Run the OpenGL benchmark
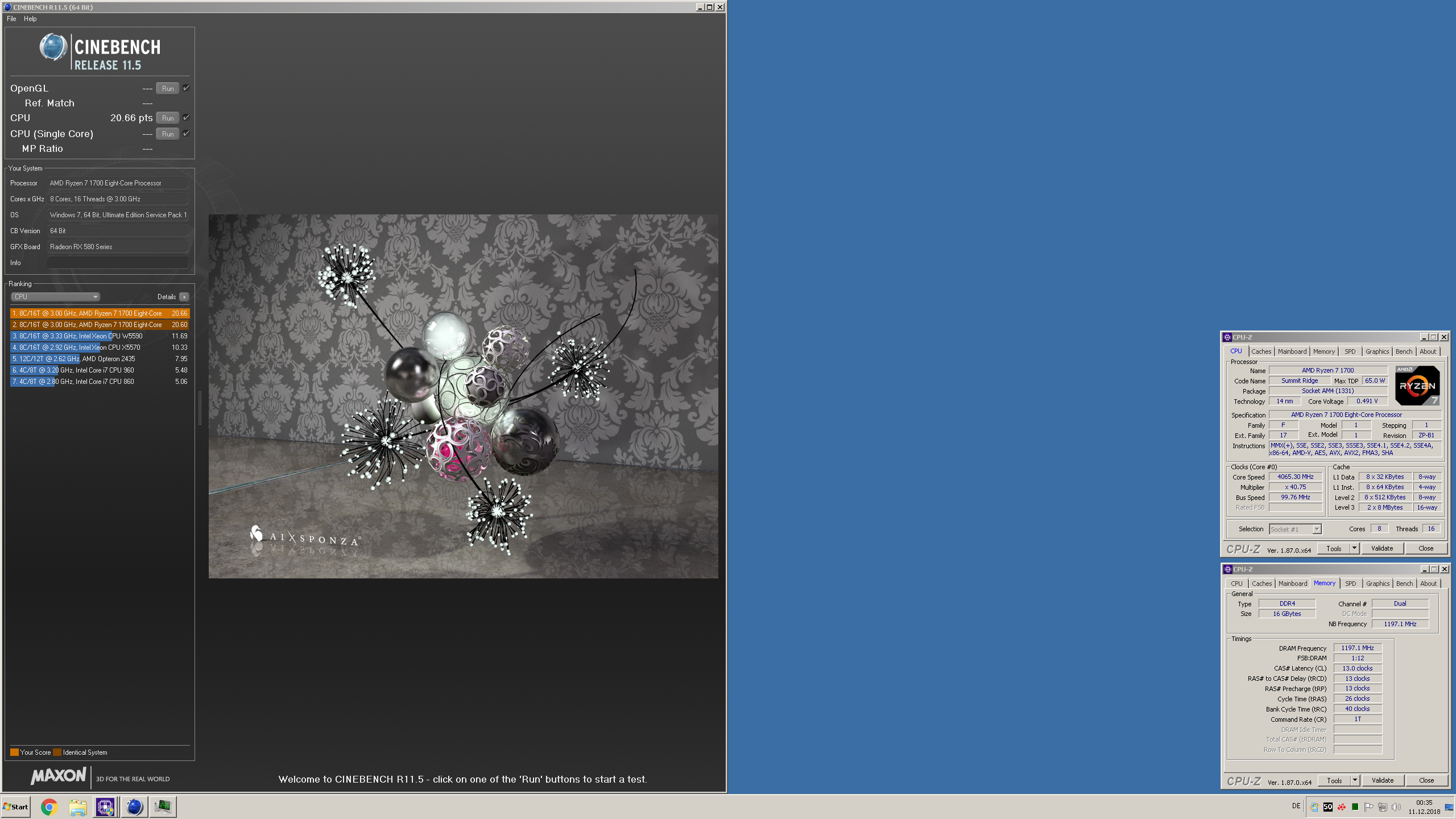This screenshot has height=819, width=1456. [x=168, y=88]
